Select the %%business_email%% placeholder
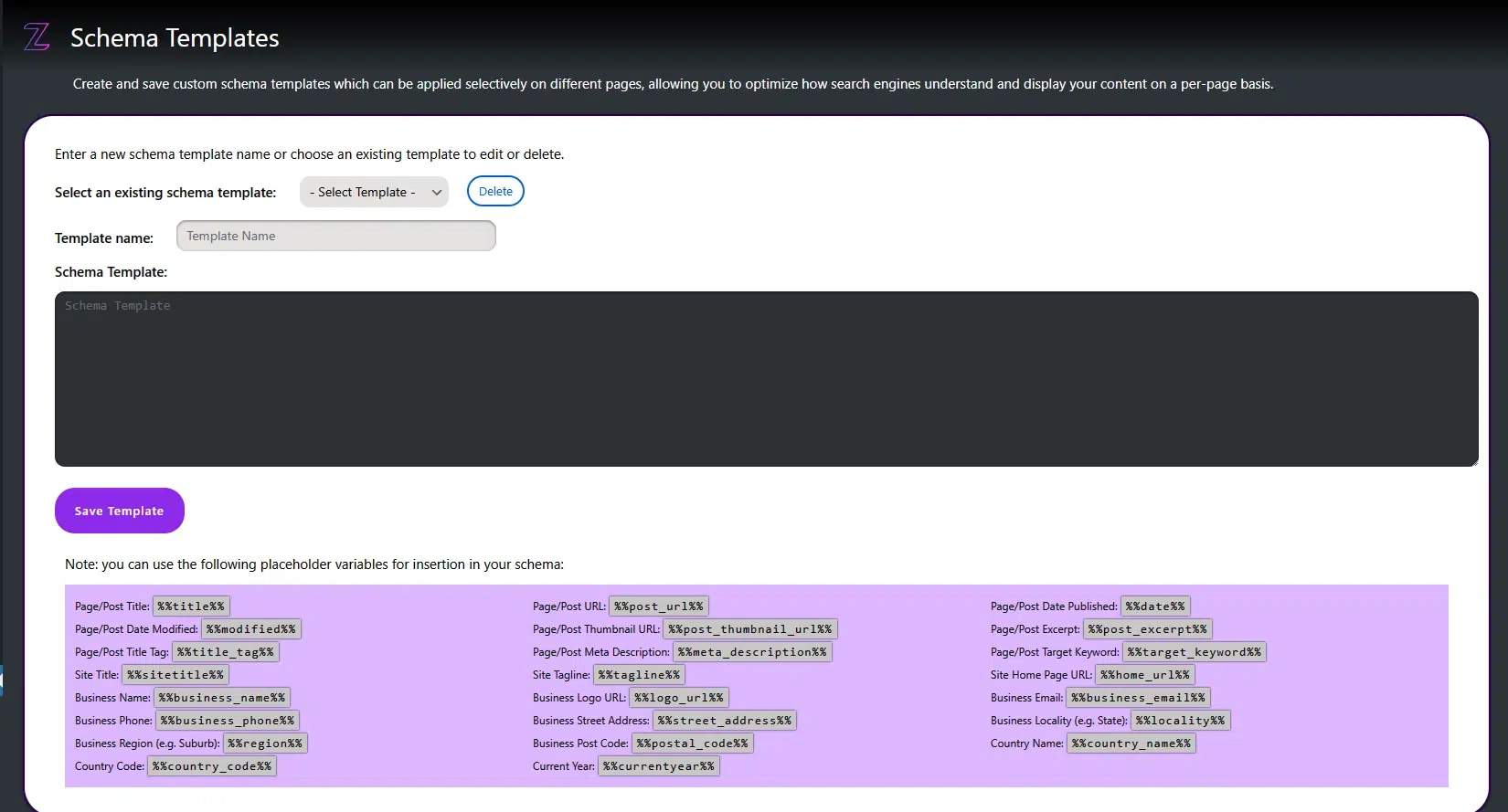This screenshot has height=812, width=1508. pos(1139,698)
